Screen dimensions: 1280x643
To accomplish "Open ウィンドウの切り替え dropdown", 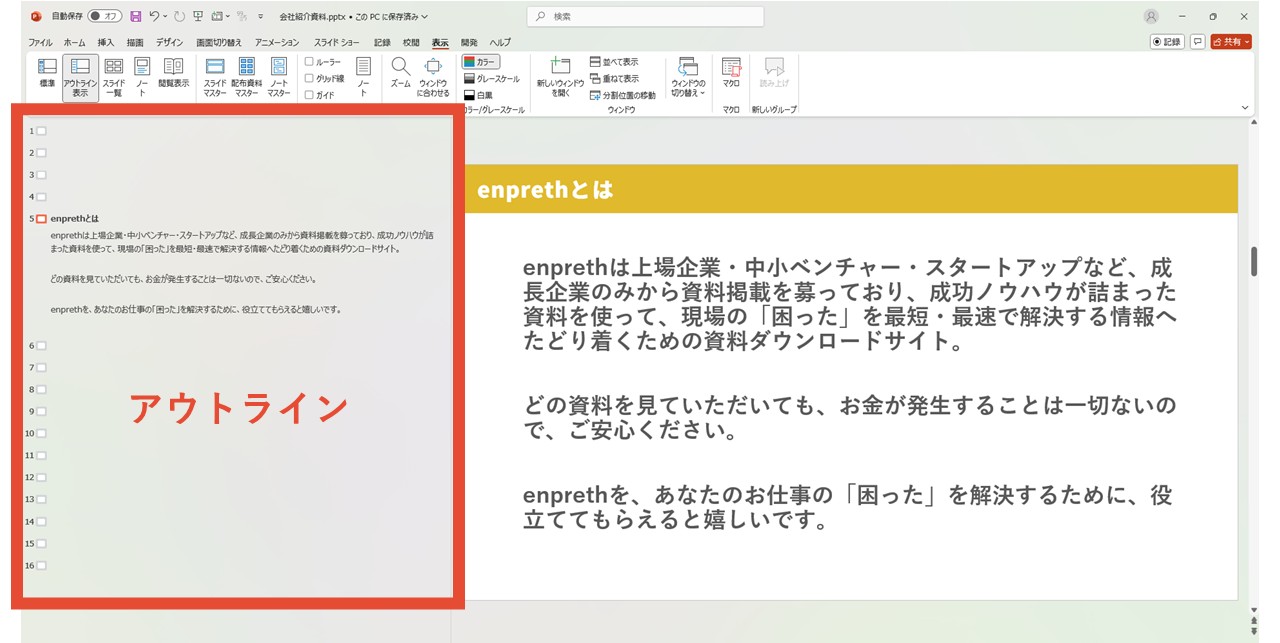I will click(688, 76).
